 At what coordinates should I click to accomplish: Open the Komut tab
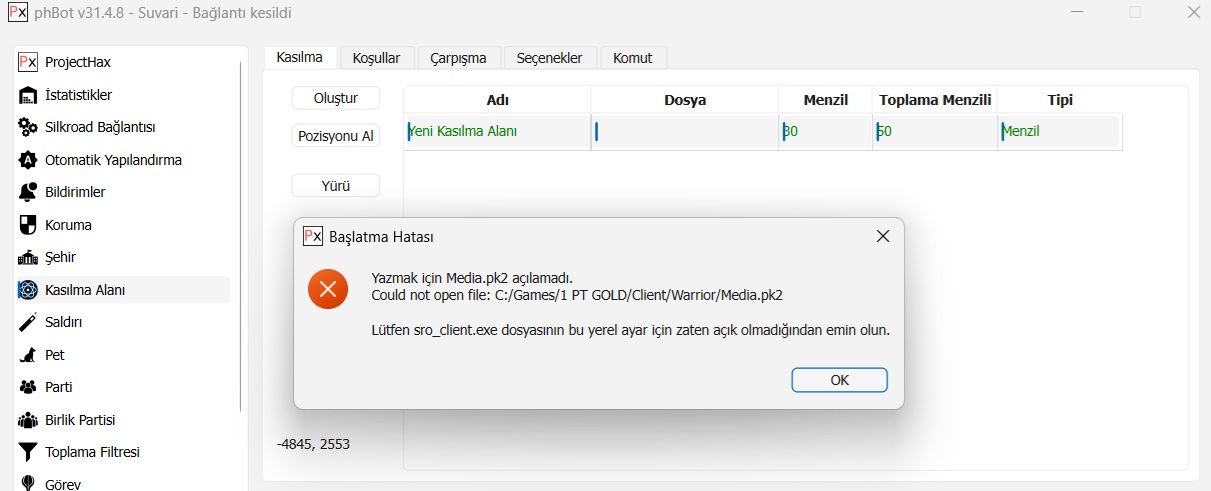(x=633, y=58)
